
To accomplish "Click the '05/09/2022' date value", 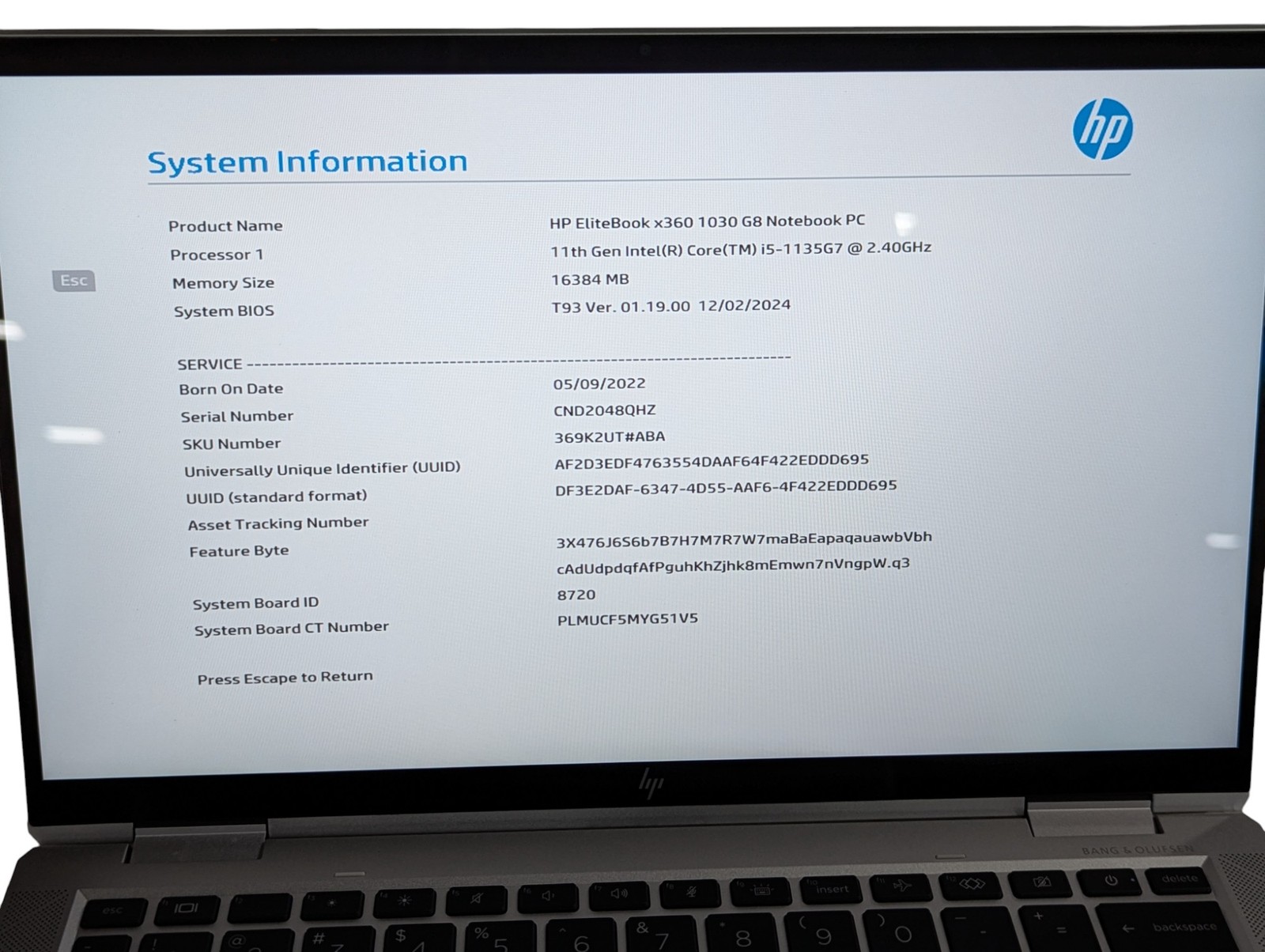I will pos(599,384).
